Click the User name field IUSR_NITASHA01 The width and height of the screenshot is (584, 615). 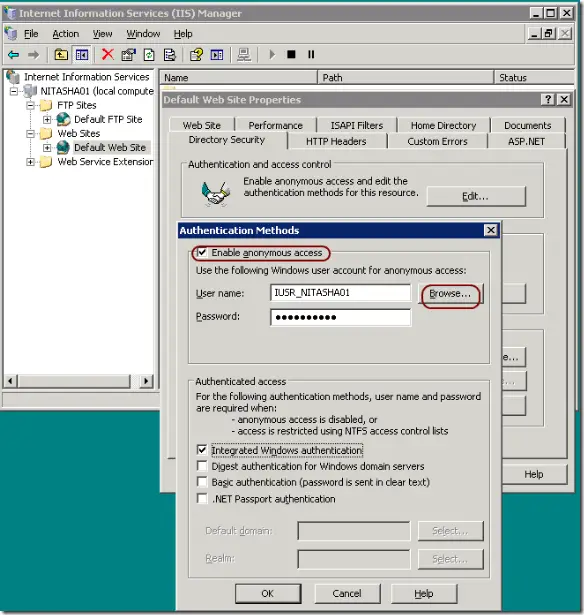coord(340,293)
